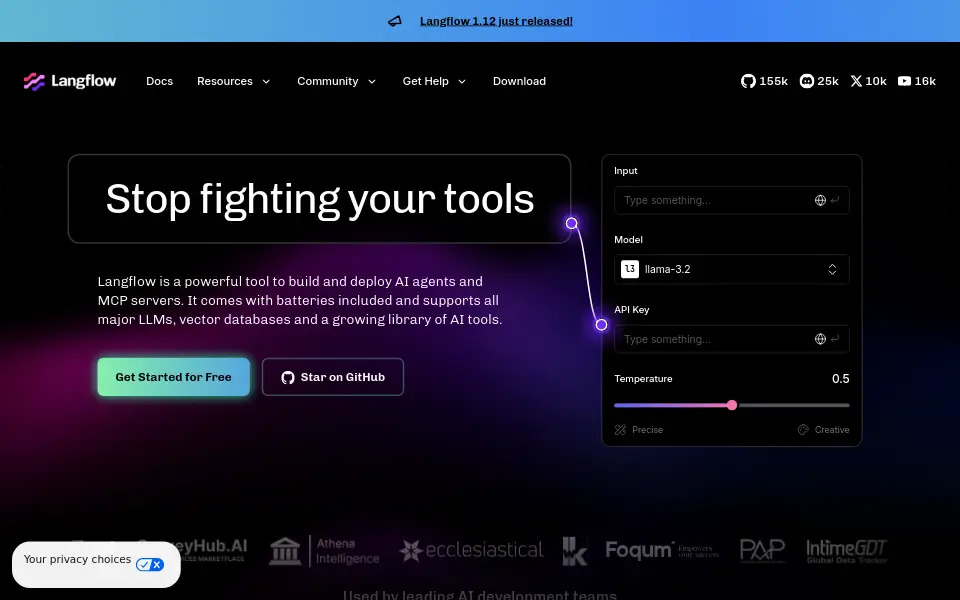The width and height of the screenshot is (960, 600).
Task: Open the X 10k followers link
Action: pyautogui.click(x=868, y=81)
